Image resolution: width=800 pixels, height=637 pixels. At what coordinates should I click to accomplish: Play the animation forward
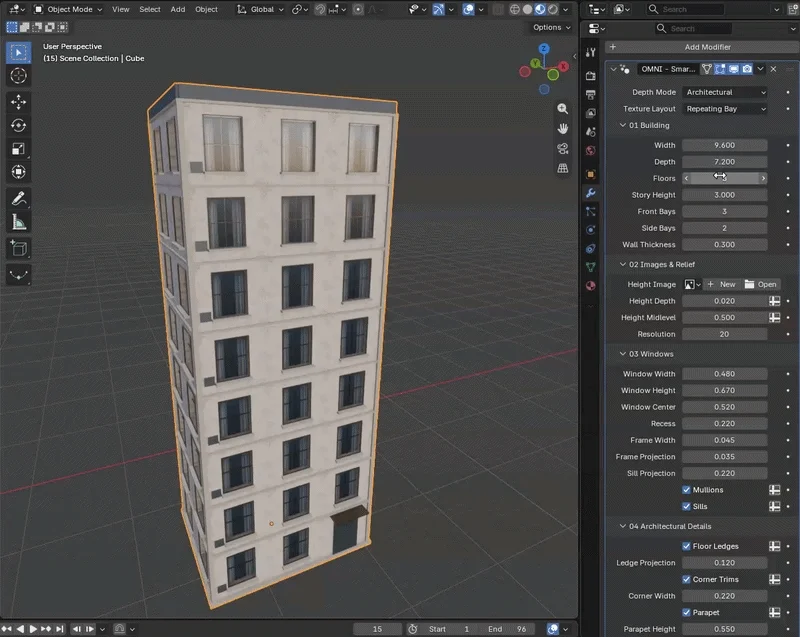[33, 629]
